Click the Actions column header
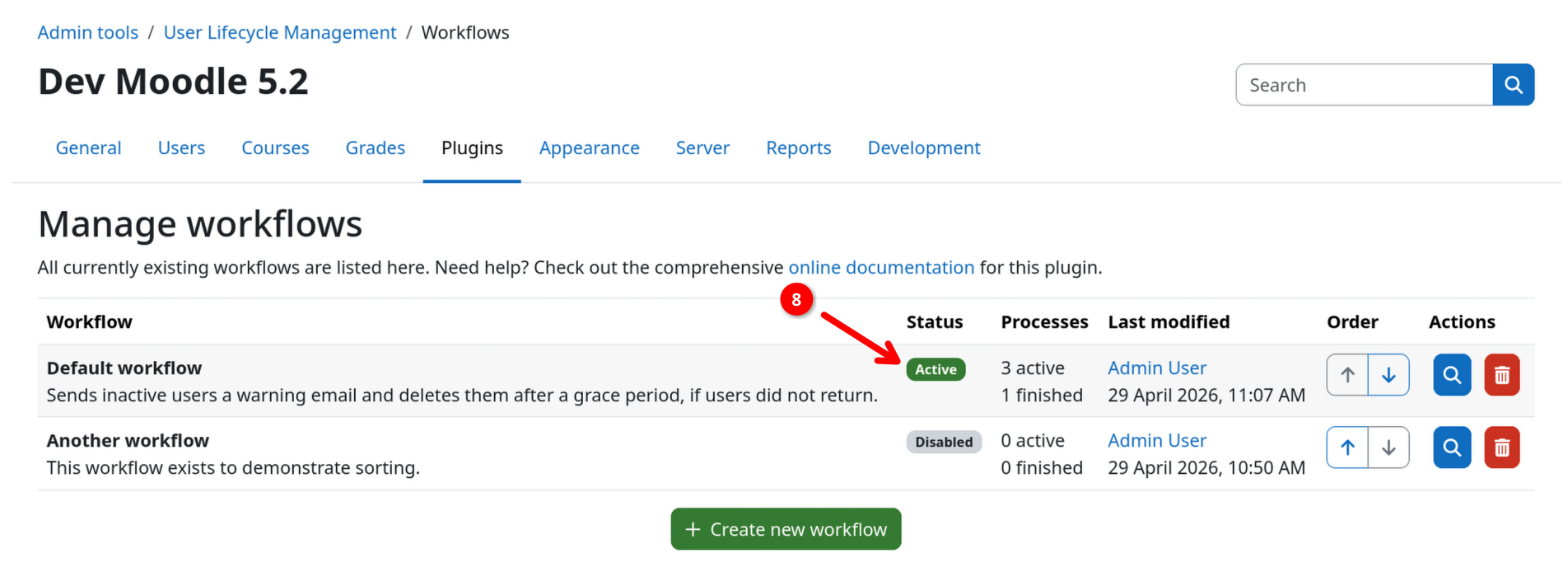 [x=1462, y=322]
